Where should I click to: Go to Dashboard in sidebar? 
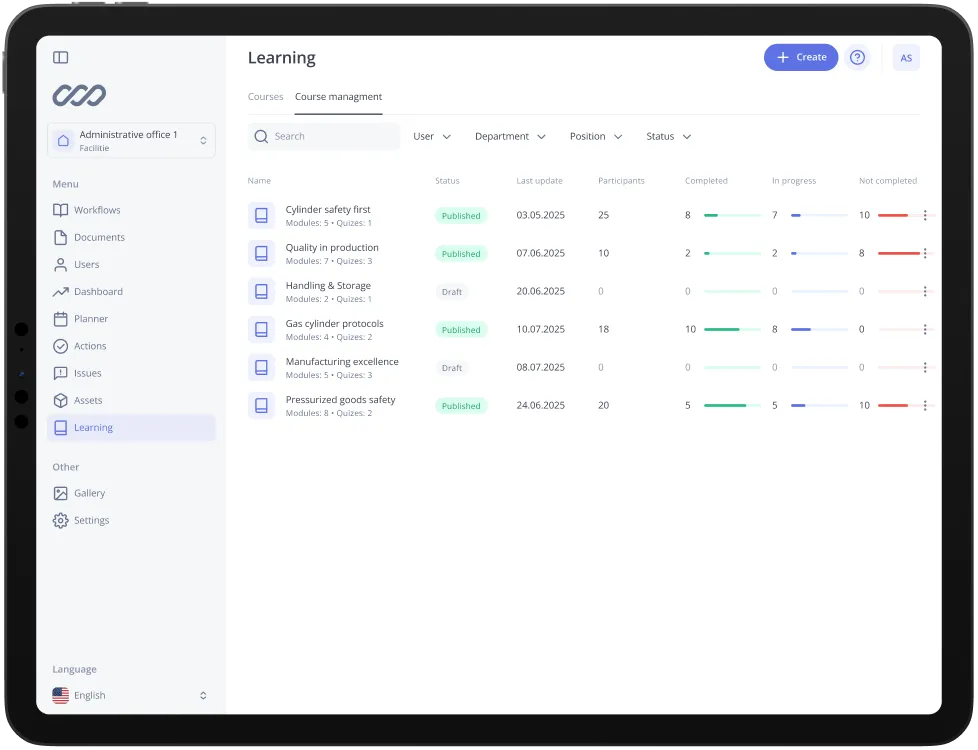tap(98, 292)
